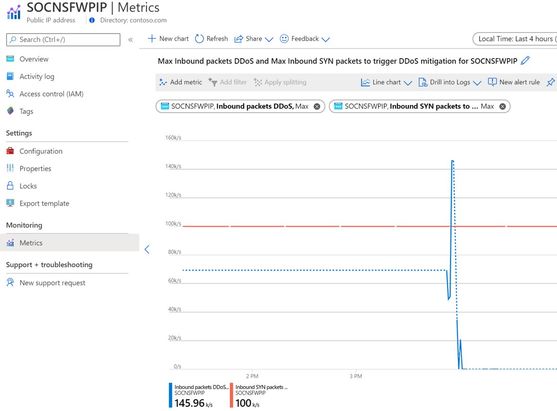Click the 160k/s axis label
Screen dimensions: 557x411
[x=173, y=137]
